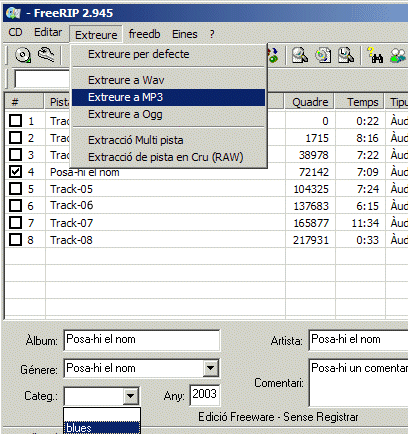Click the CD refresh toolbar icon
This screenshot has height=434, width=408.
pos(23,55)
